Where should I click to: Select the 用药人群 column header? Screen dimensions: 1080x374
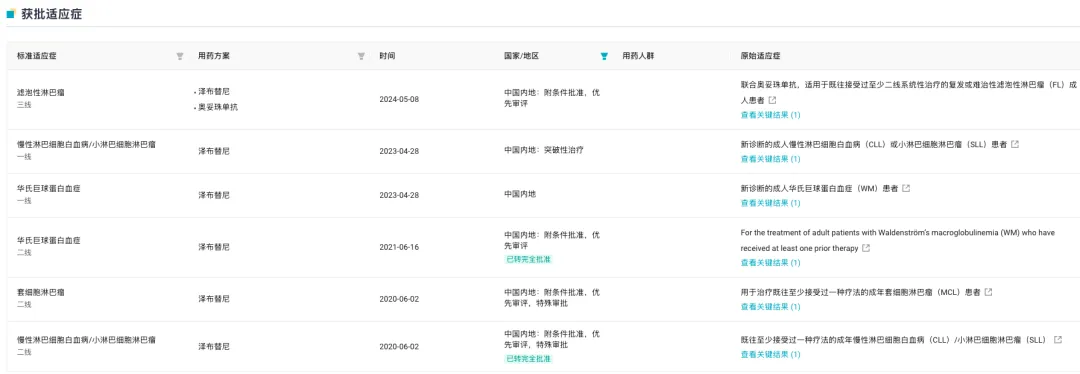click(638, 56)
